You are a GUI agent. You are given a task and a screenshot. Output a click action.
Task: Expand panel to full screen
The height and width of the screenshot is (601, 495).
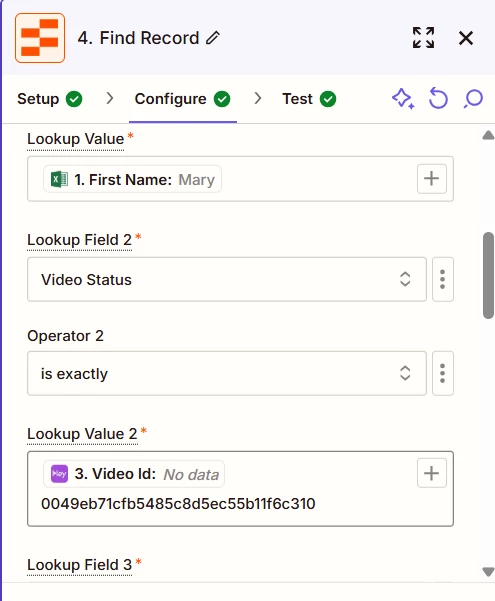tap(423, 38)
